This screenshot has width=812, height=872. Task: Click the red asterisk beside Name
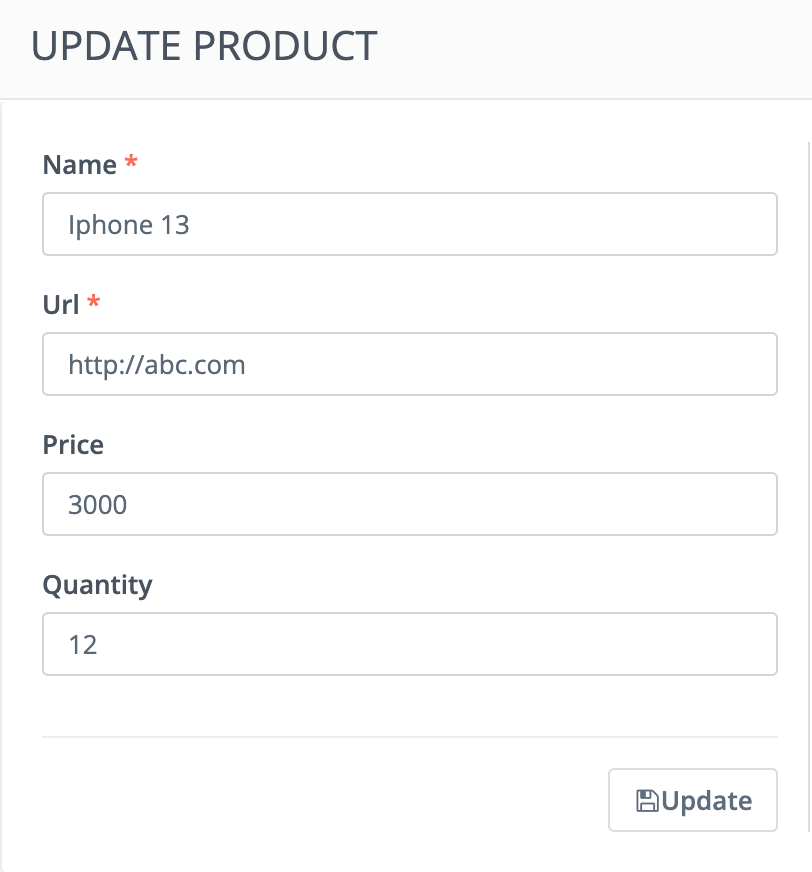pos(130,164)
